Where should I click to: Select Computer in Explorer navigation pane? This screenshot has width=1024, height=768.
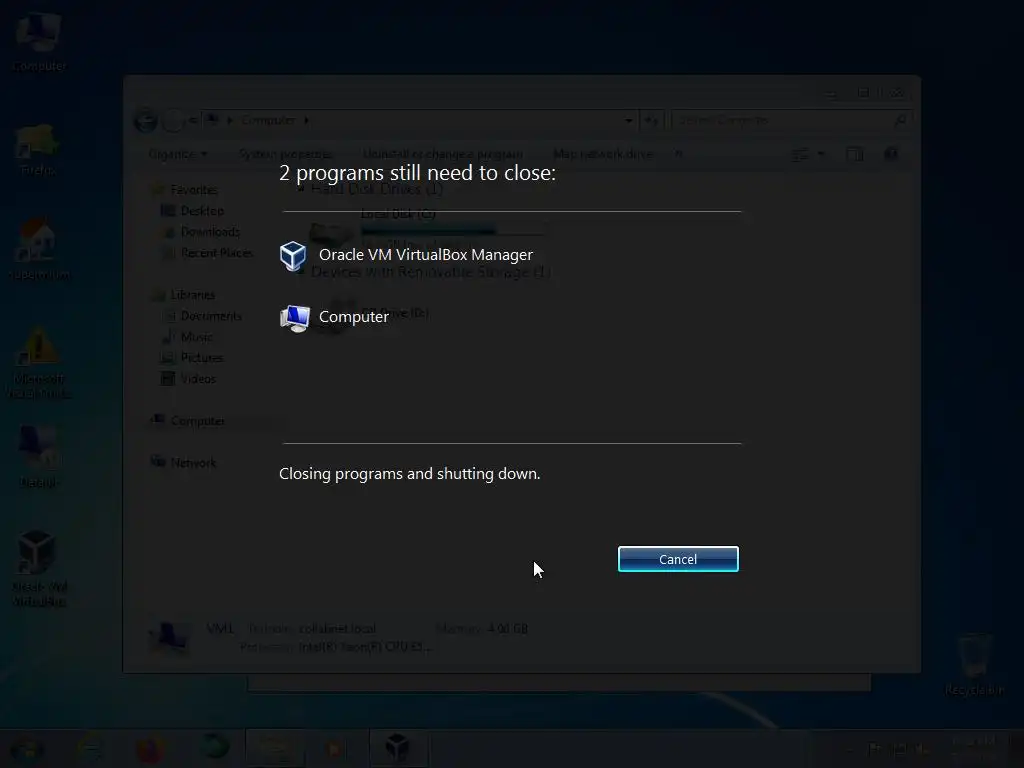pyautogui.click(x=197, y=421)
